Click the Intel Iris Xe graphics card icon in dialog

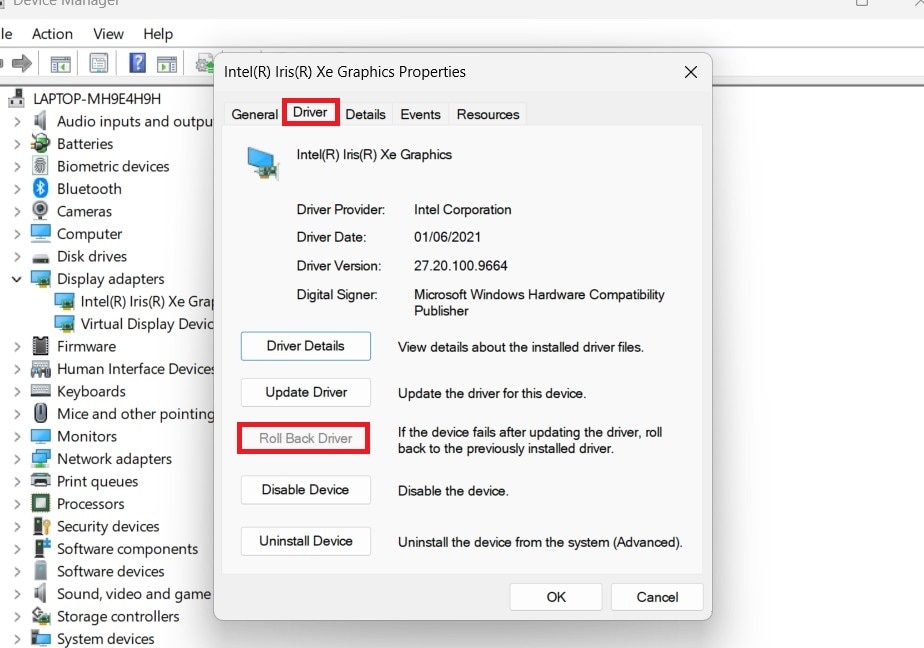(263, 163)
